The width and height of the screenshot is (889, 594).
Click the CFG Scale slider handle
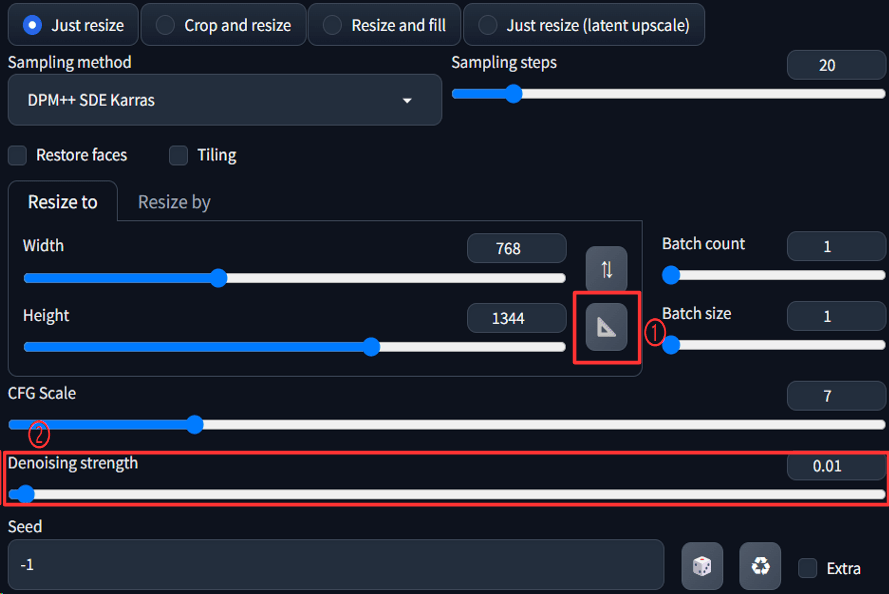(x=195, y=424)
